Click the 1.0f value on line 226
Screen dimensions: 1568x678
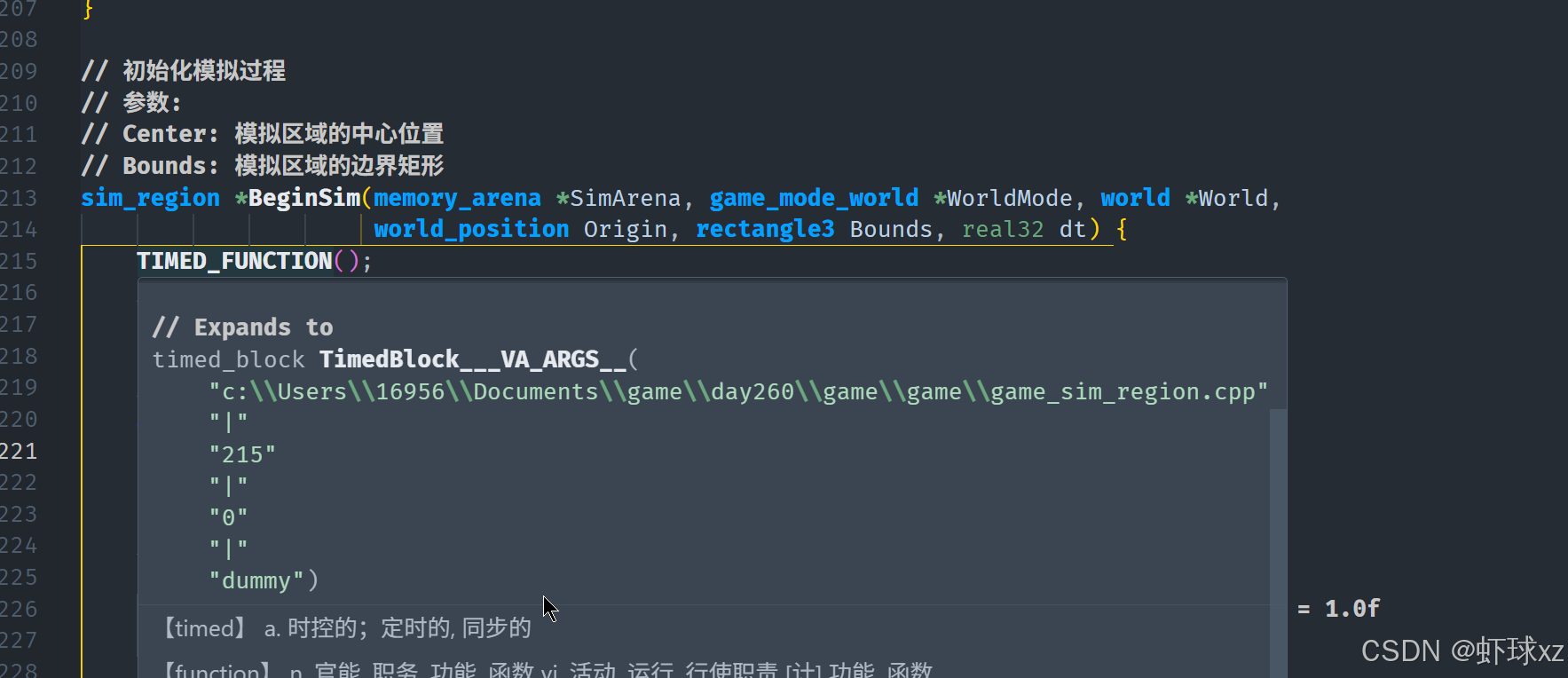(1352, 609)
